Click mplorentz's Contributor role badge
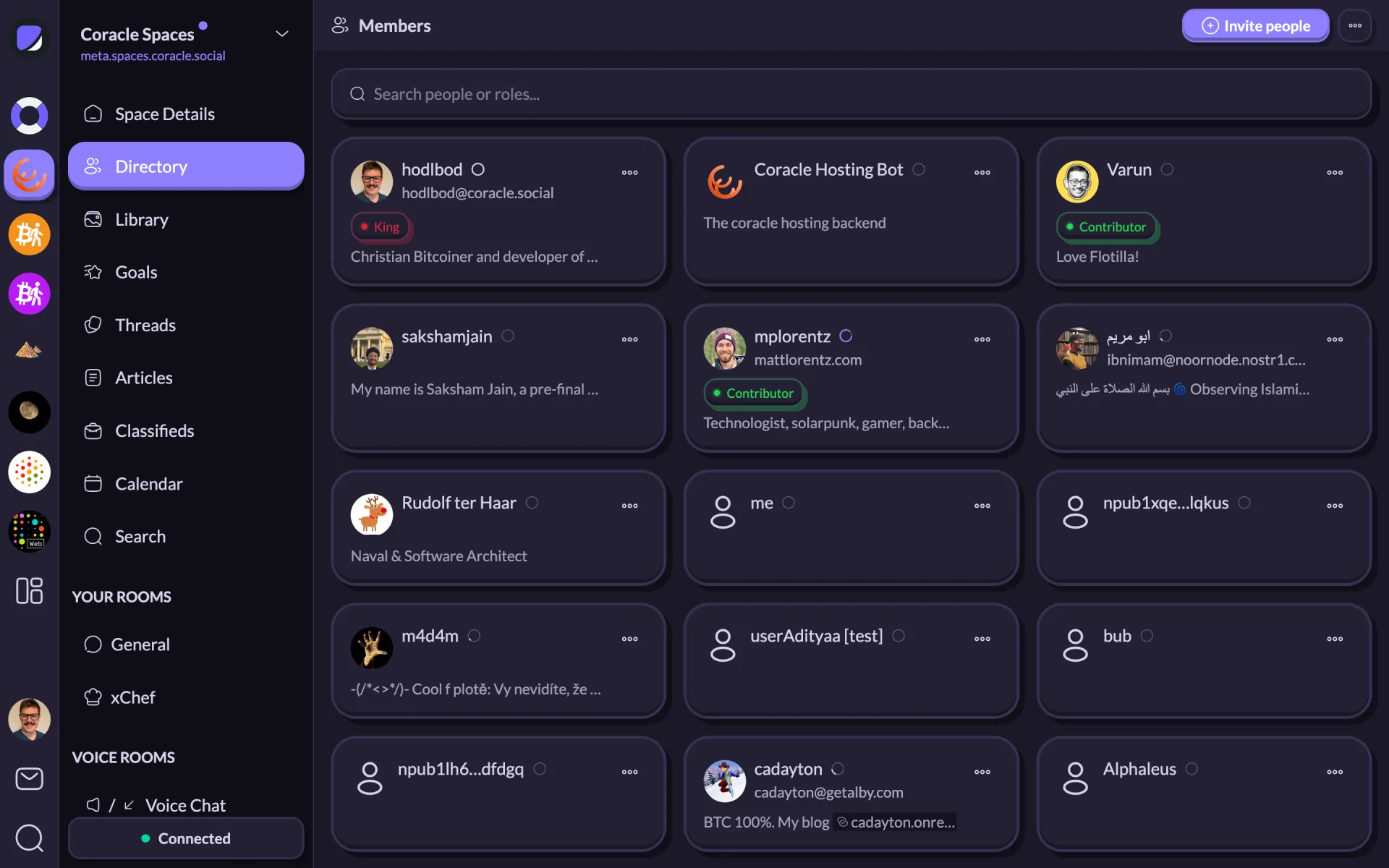1389x868 pixels. (x=754, y=393)
